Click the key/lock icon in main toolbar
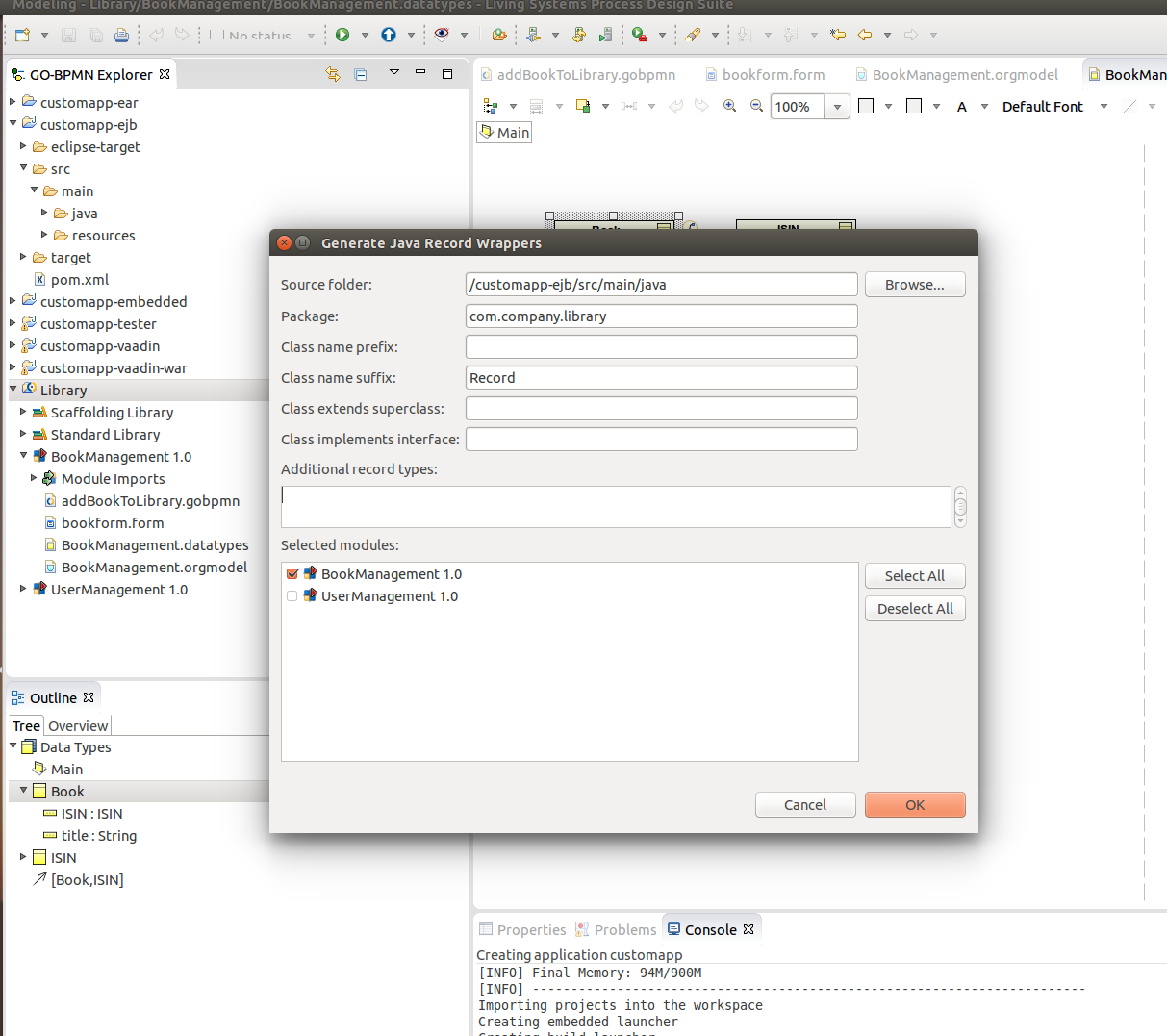1167x1036 pixels. (579, 35)
